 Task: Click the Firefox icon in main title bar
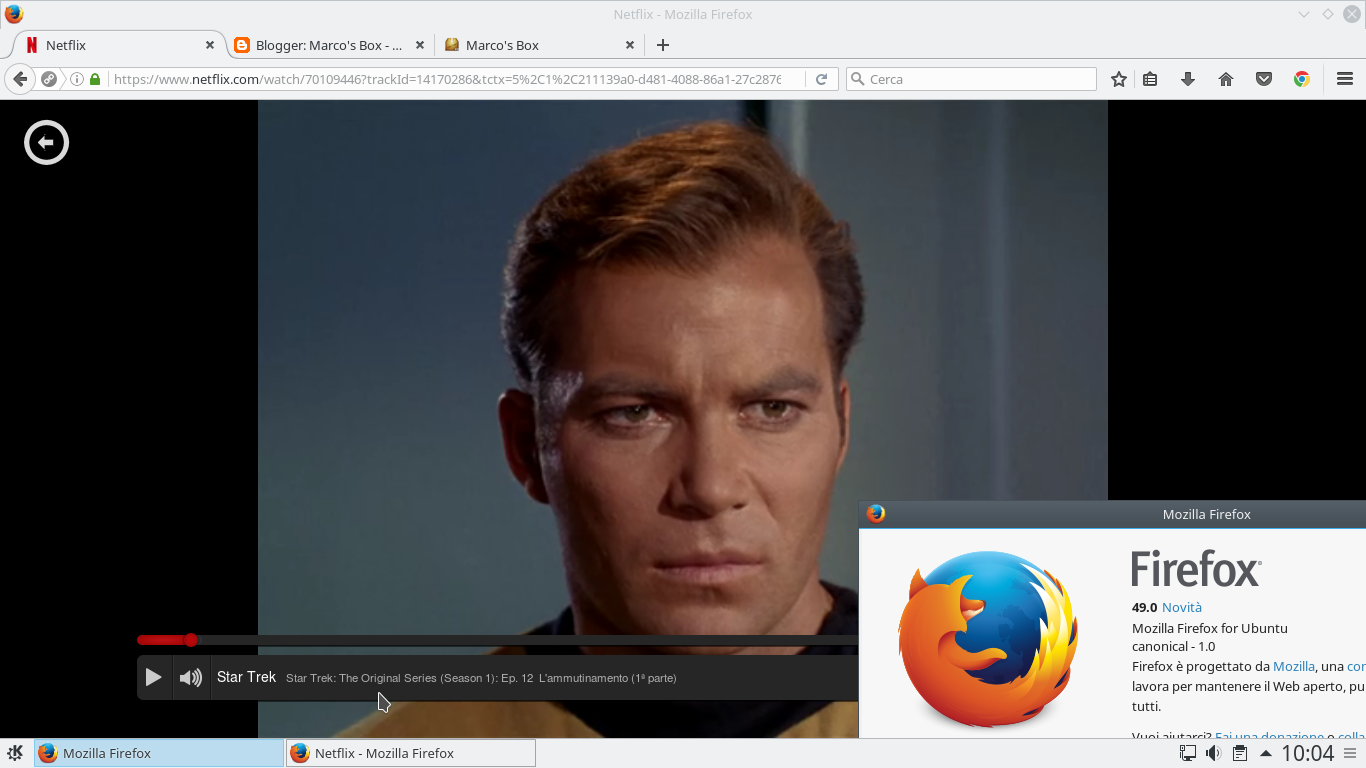pyautogui.click(x=14, y=14)
